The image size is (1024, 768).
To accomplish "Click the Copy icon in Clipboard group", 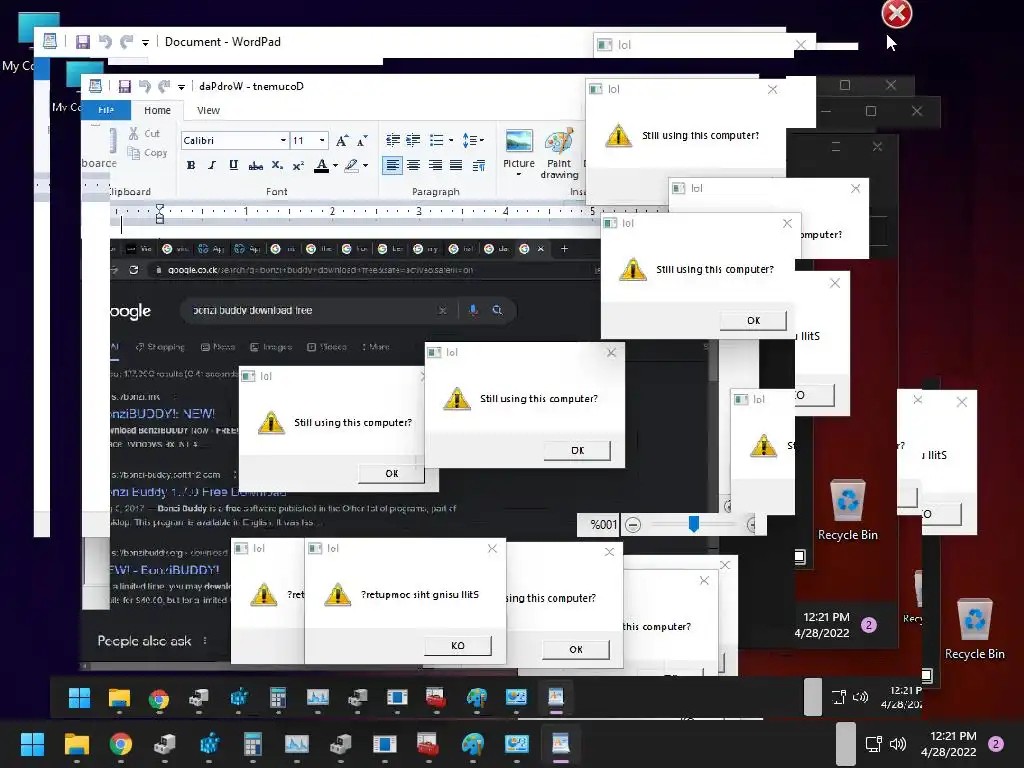I will 134,153.
